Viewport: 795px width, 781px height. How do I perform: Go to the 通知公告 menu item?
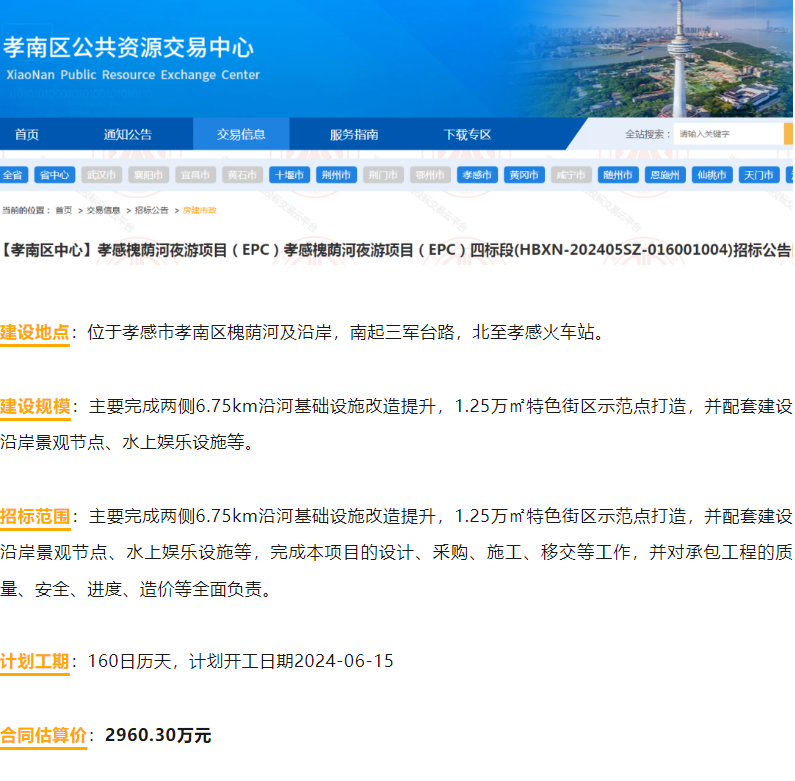coord(128,135)
